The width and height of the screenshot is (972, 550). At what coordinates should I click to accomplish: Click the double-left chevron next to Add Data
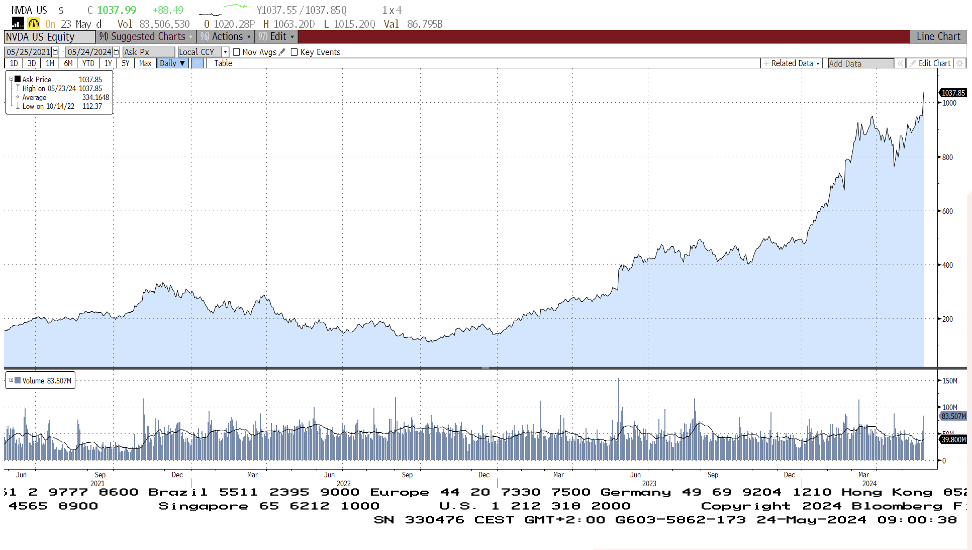point(900,63)
